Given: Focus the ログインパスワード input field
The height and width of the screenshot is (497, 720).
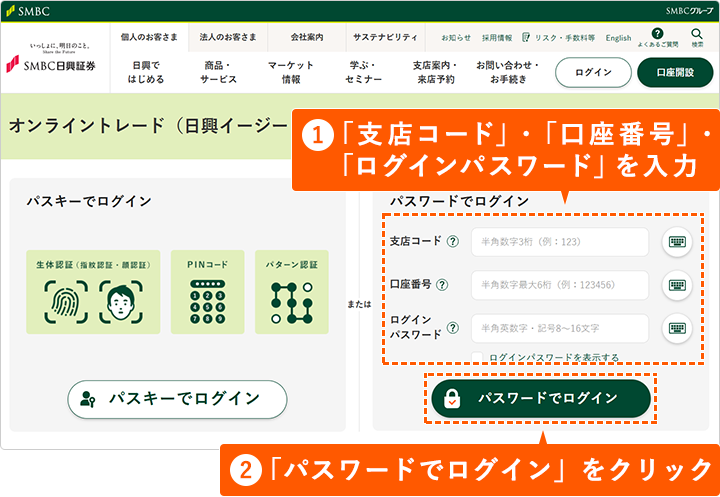Looking at the screenshot, I should (560, 328).
